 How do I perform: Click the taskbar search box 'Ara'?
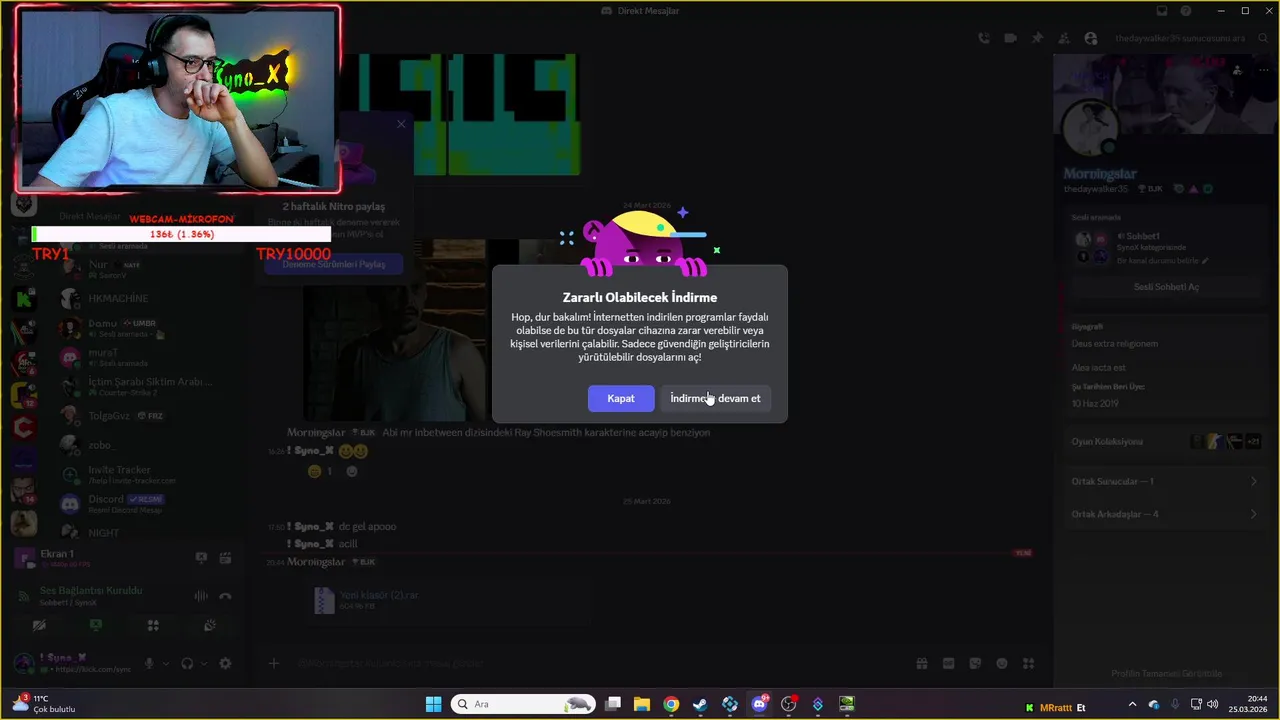(x=523, y=704)
